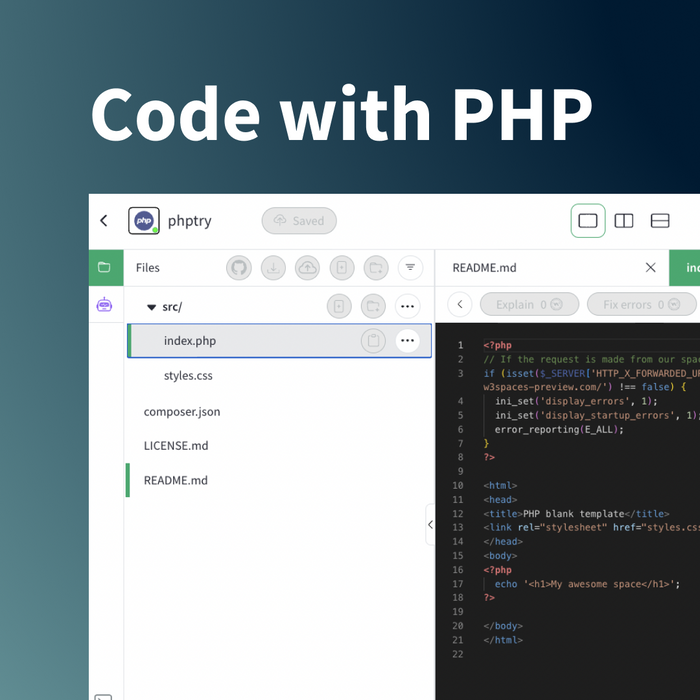Screen dimensions: 700x700
Task: Close the README.md tab
Action: [650, 268]
